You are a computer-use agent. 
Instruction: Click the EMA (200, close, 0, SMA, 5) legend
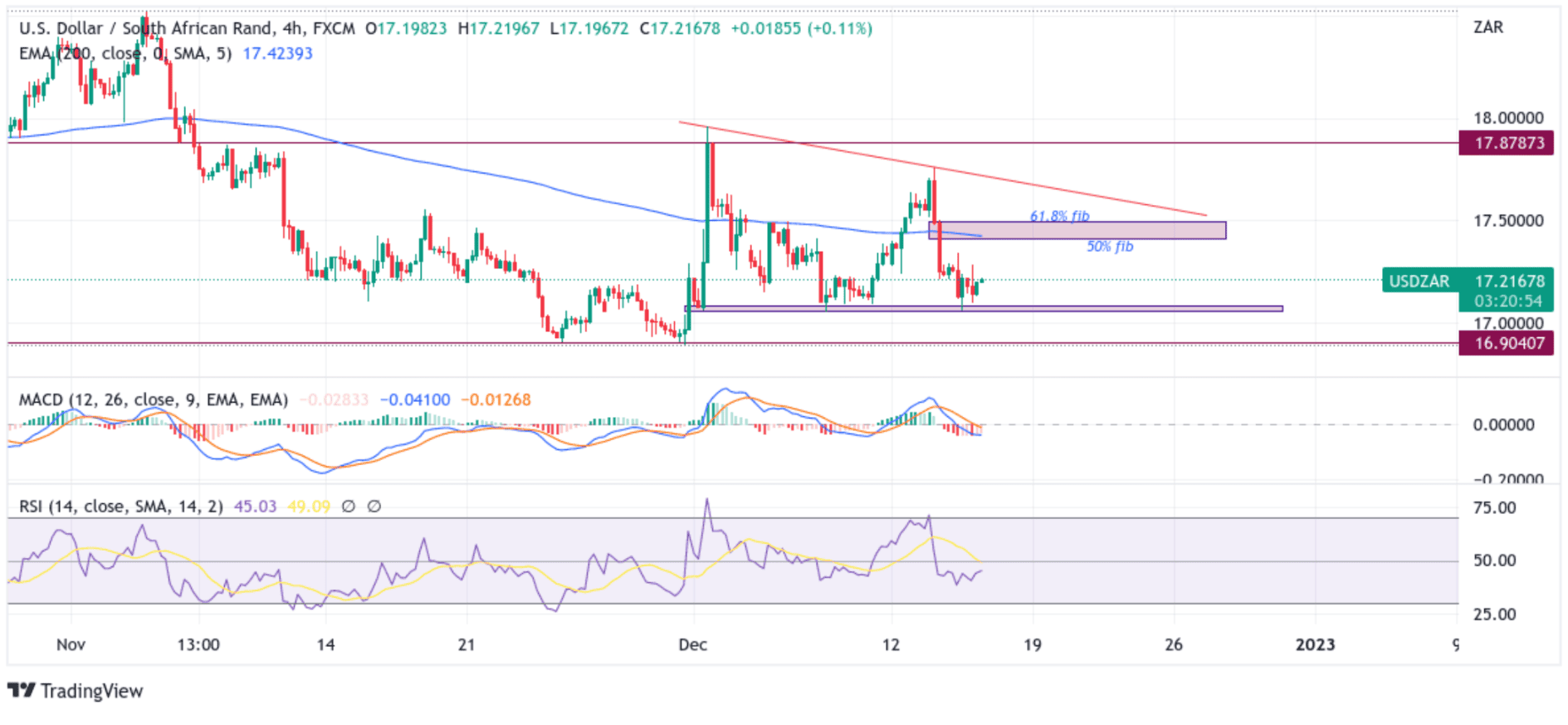coord(125,53)
